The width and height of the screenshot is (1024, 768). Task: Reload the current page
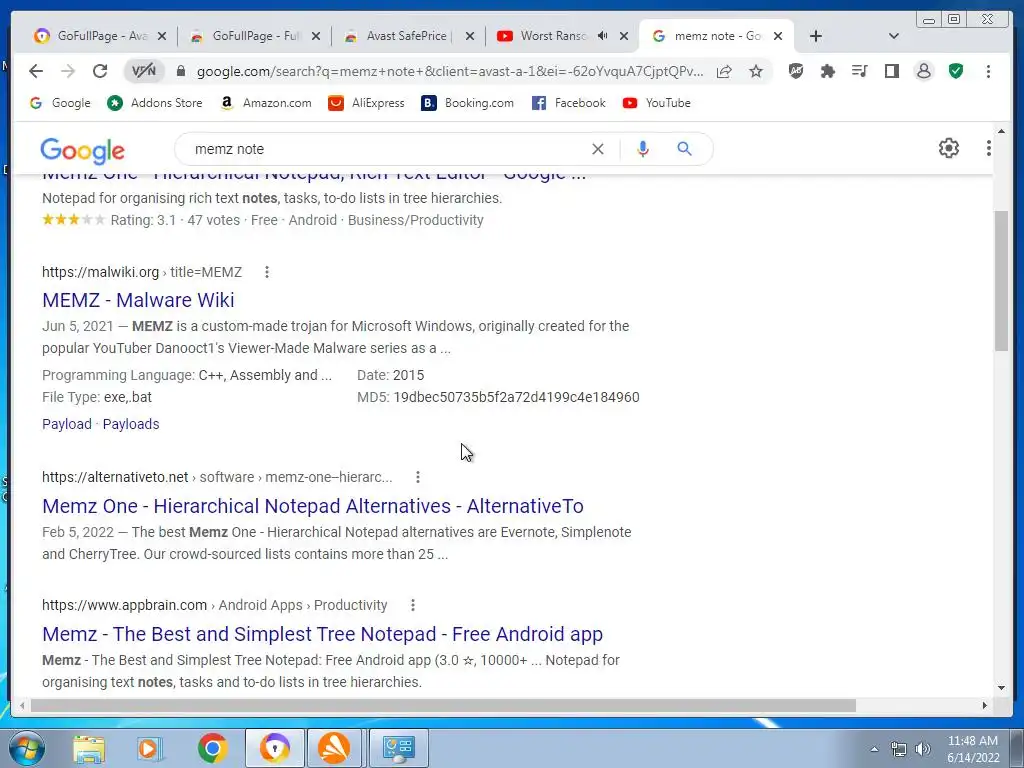[100, 71]
